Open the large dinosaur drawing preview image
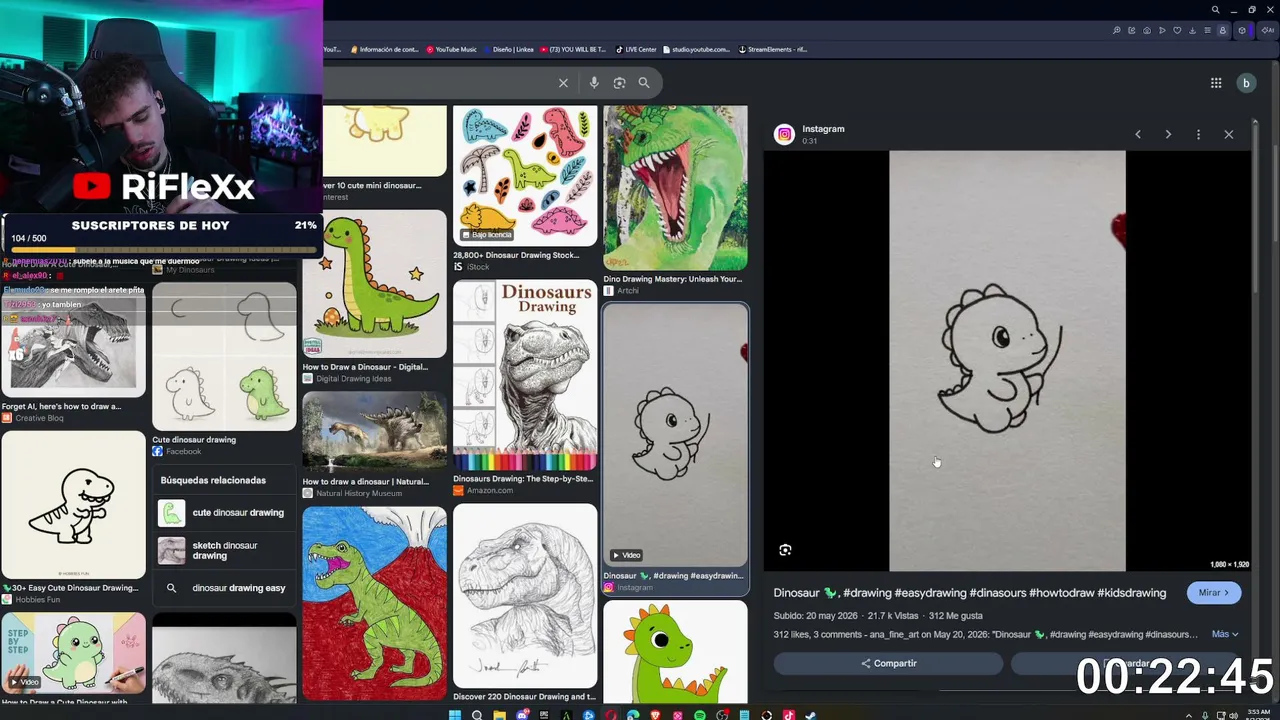The image size is (1280, 720). coord(1007,361)
